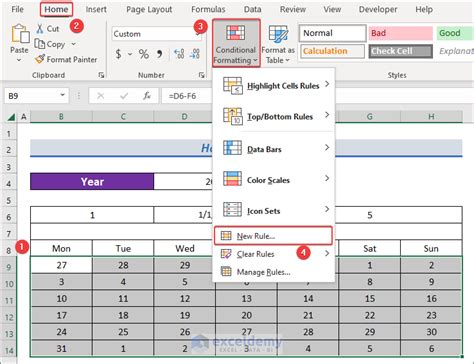Viewport: 474px width, 364px height.
Task: Select column G header
Action: point(369,117)
